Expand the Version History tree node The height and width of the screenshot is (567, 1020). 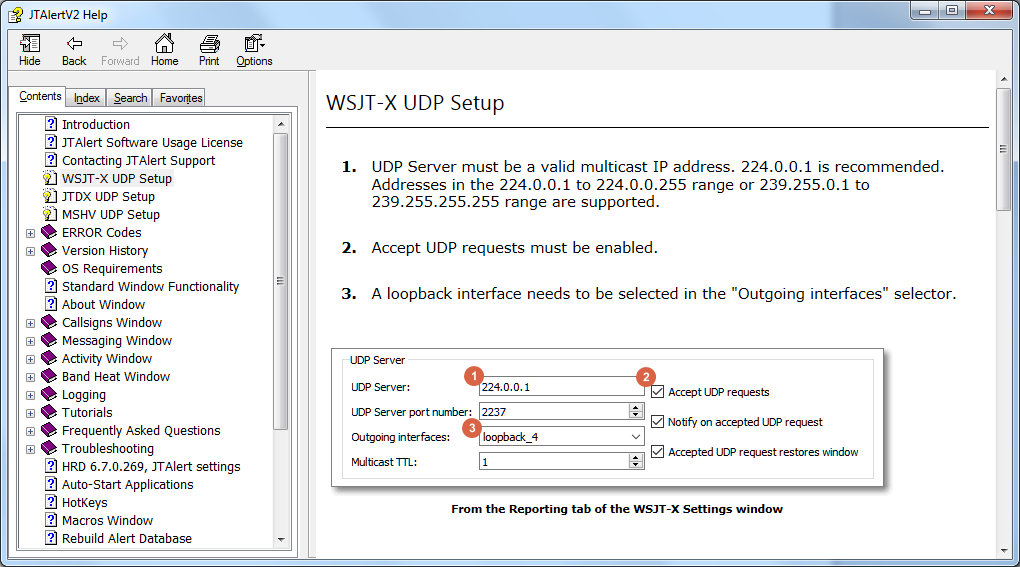pos(31,251)
